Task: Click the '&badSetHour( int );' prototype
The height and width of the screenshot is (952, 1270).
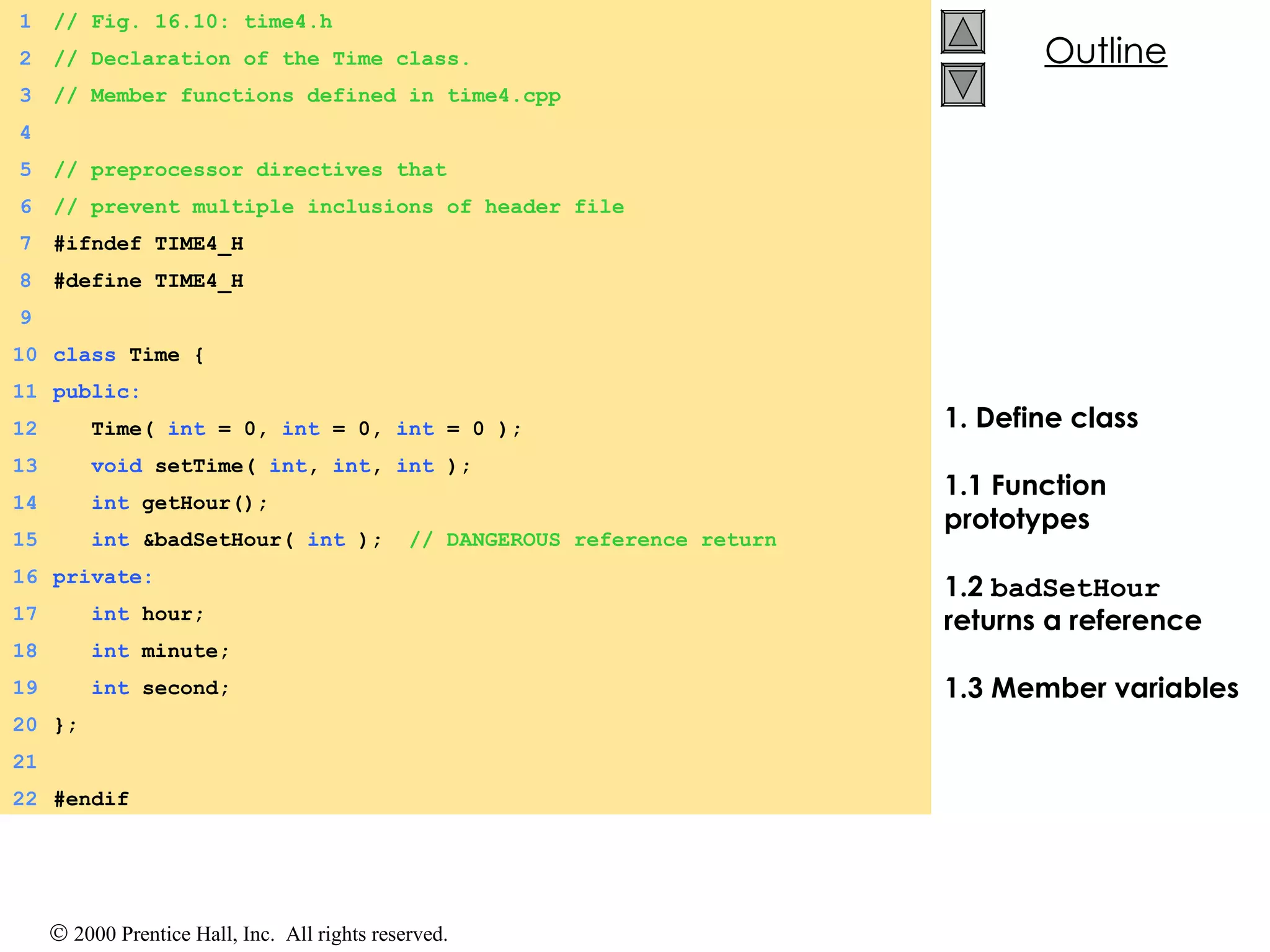Action: [x=263, y=540]
